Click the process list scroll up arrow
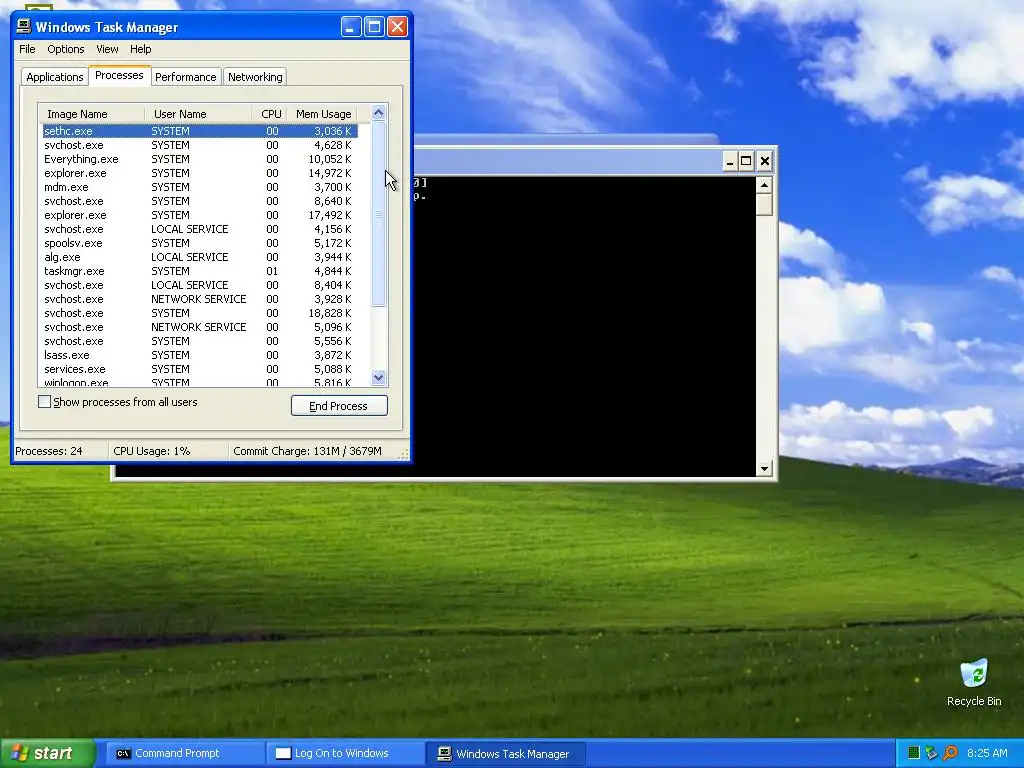Image resolution: width=1024 pixels, height=768 pixels. tap(378, 112)
